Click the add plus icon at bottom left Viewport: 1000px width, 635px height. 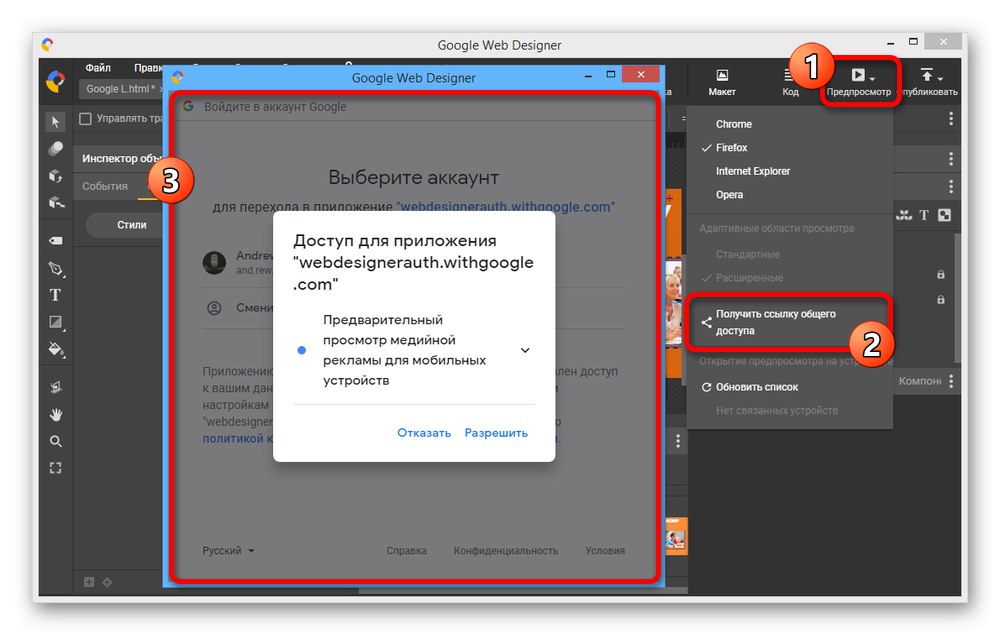coord(89,581)
